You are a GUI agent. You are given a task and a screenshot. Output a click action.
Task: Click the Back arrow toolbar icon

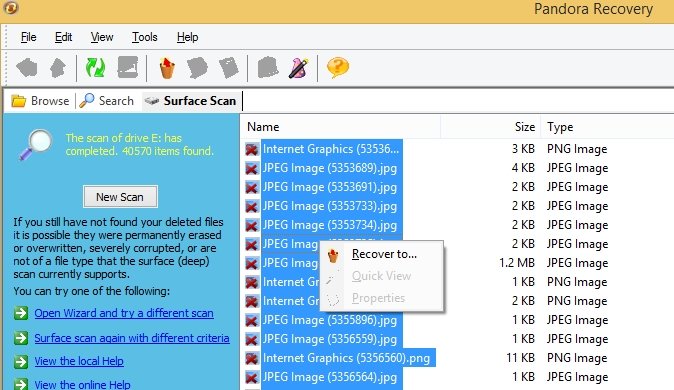[27, 68]
